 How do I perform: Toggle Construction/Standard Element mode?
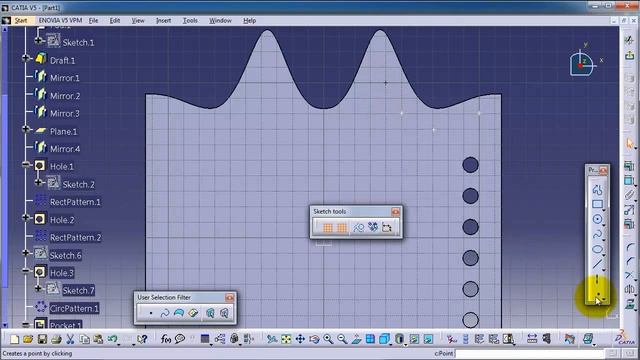(x=358, y=227)
